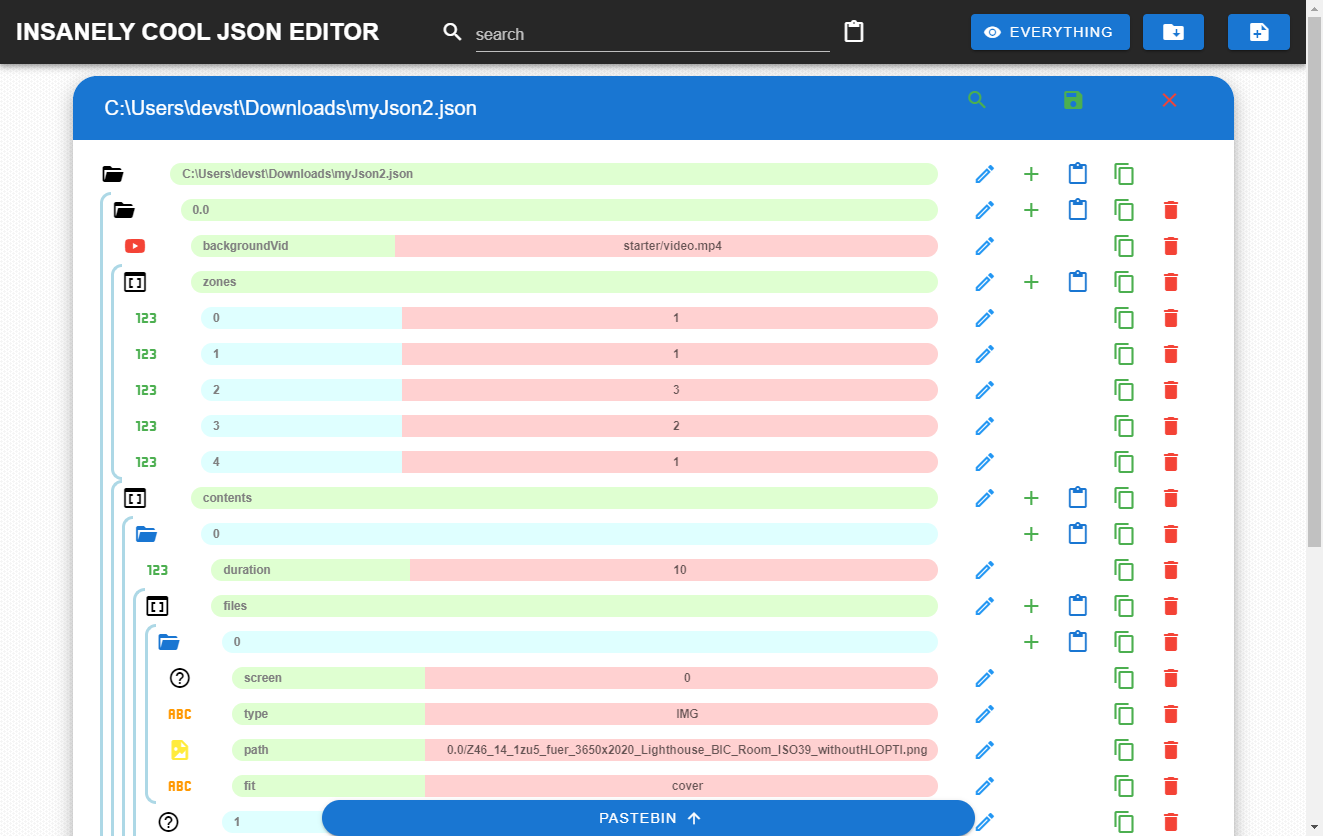The image size is (1323, 836).
Task: Edit the backgroundVid entry
Action: tap(985, 246)
